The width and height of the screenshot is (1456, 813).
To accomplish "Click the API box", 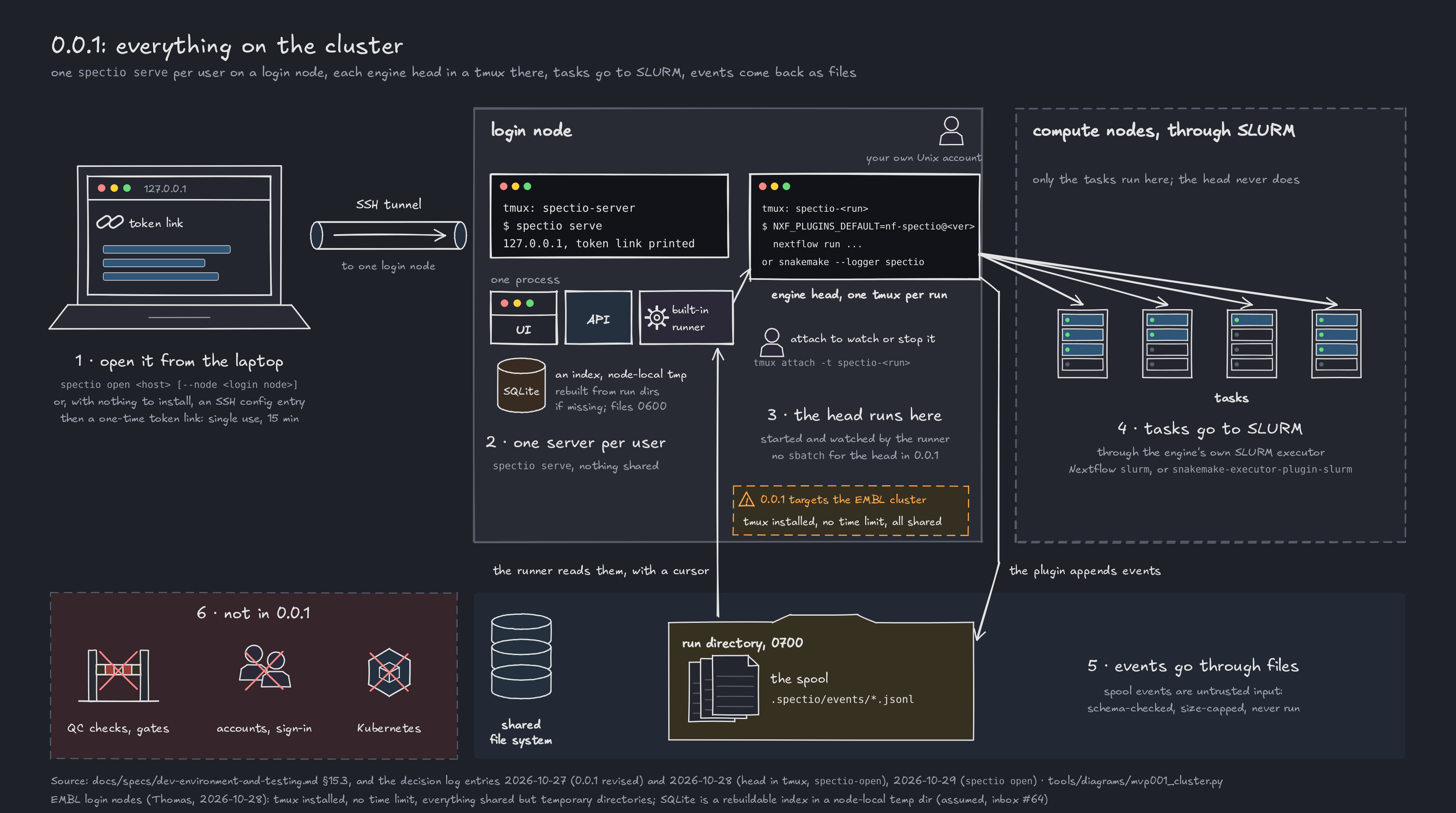I will click(x=598, y=318).
